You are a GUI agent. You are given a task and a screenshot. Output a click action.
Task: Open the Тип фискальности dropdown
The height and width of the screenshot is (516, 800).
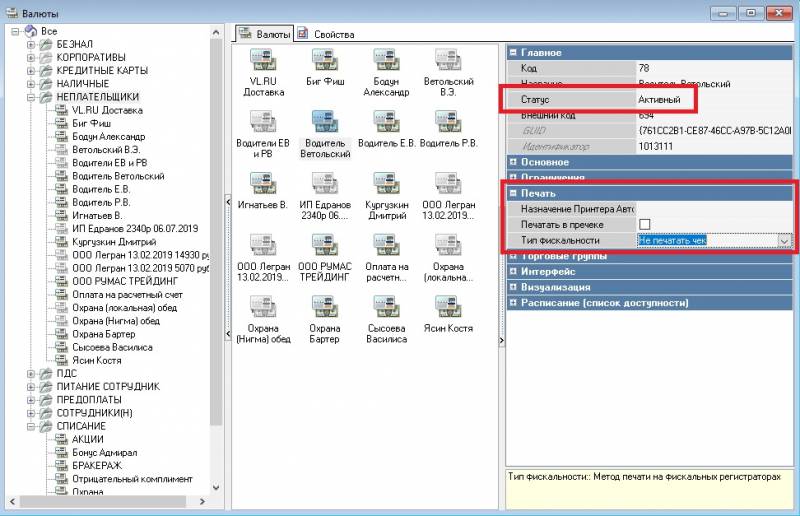tap(785, 241)
